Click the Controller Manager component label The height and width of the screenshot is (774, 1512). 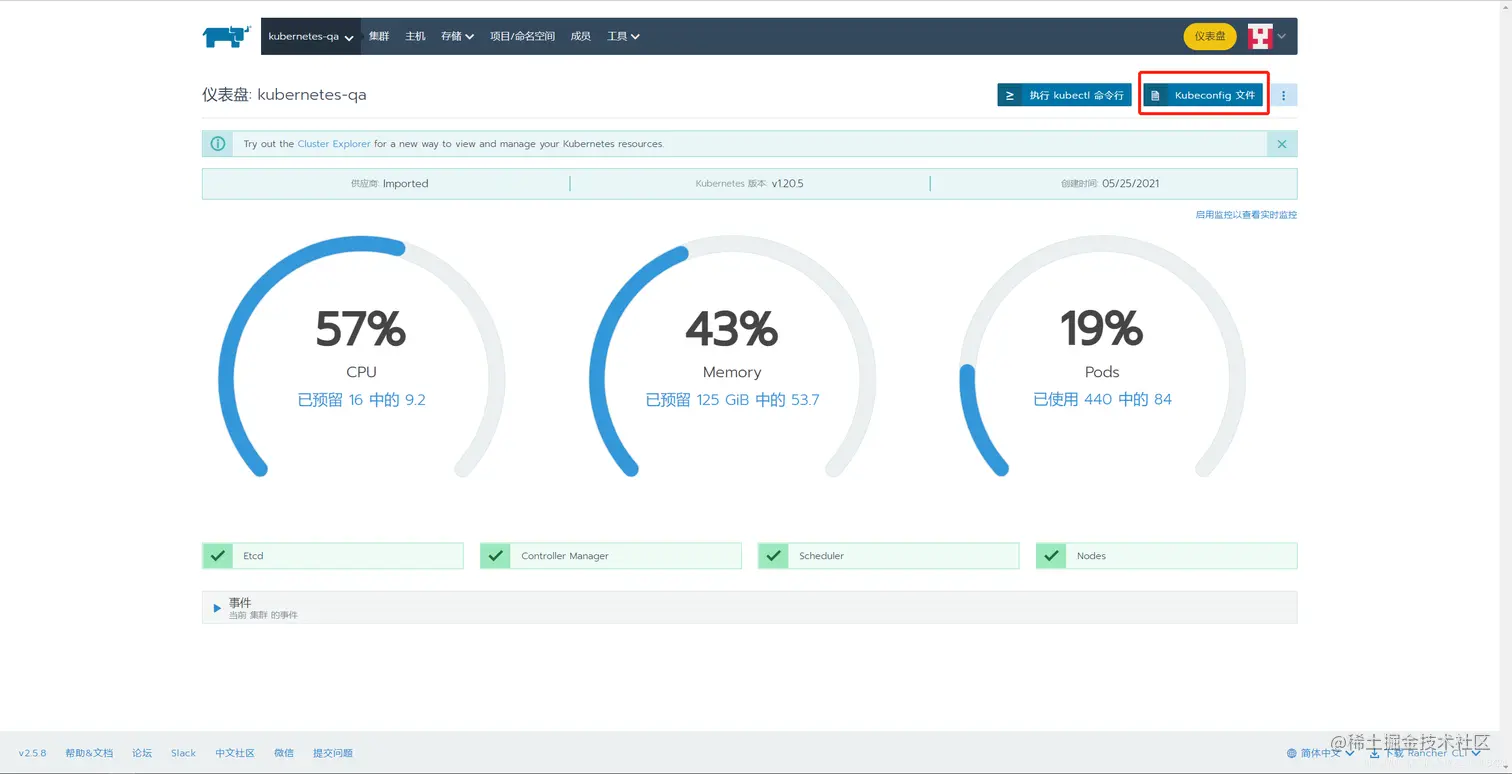click(x=565, y=556)
